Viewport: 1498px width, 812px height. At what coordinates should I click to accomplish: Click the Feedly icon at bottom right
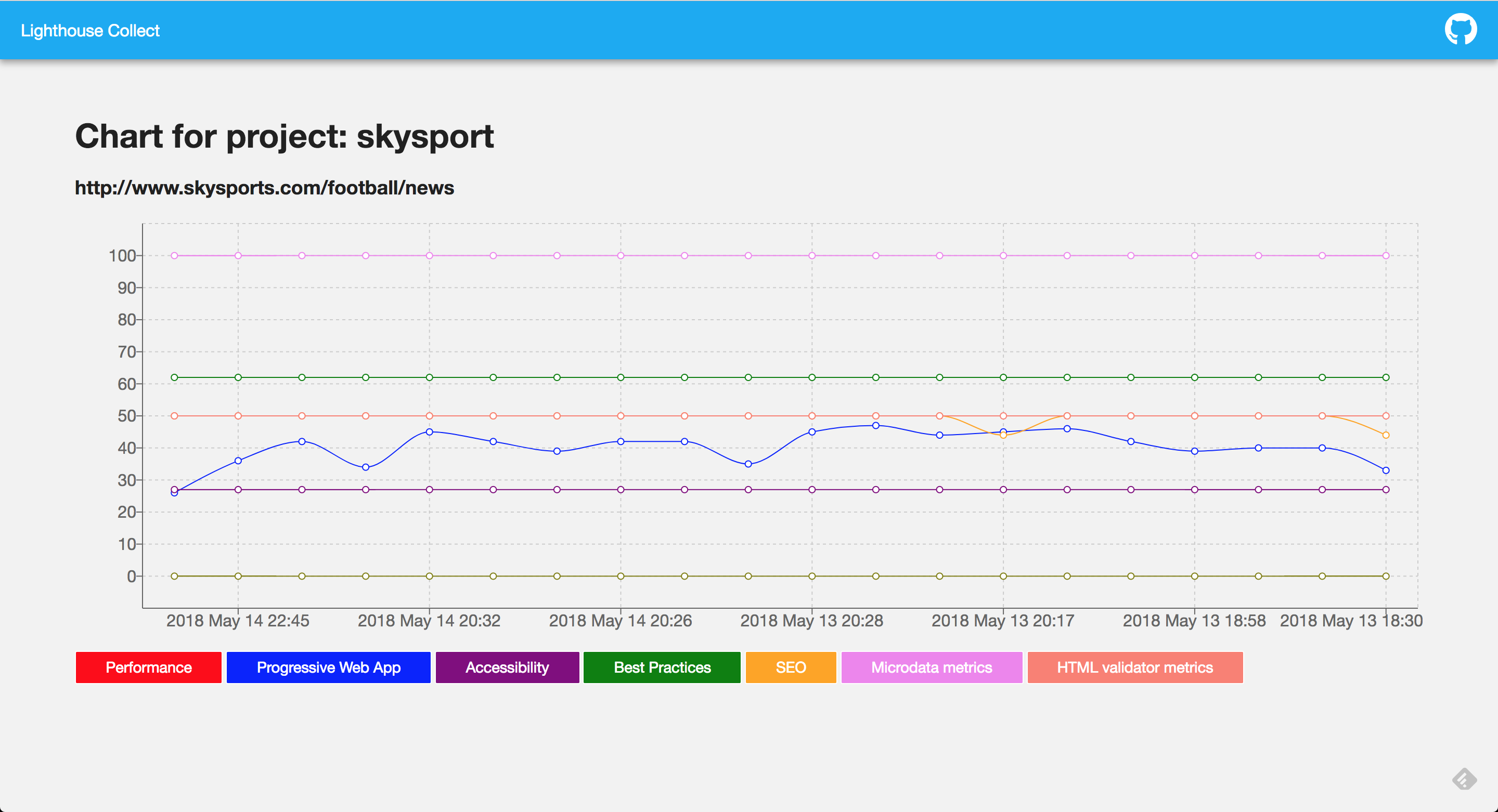pyautogui.click(x=1464, y=779)
